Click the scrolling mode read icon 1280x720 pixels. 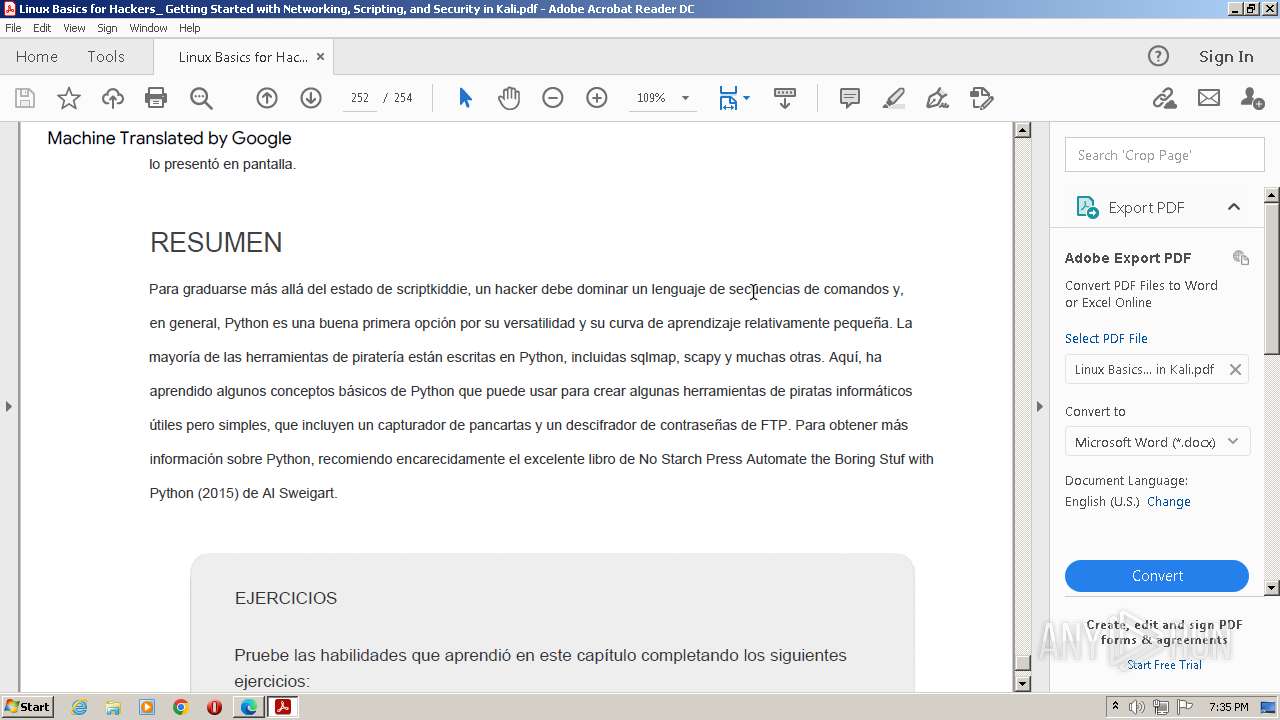(785, 98)
